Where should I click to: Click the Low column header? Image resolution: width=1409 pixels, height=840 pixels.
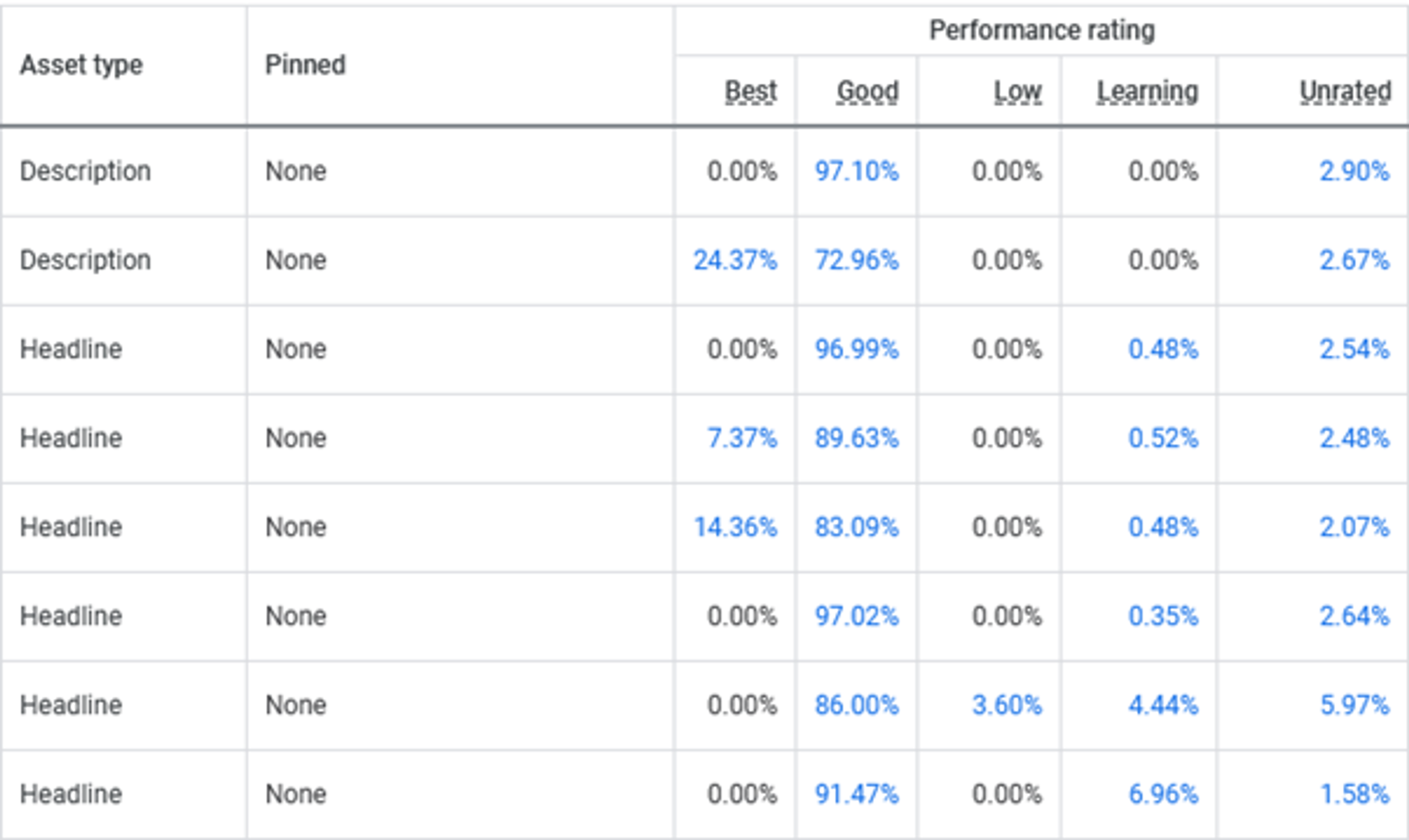[1018, 91]
